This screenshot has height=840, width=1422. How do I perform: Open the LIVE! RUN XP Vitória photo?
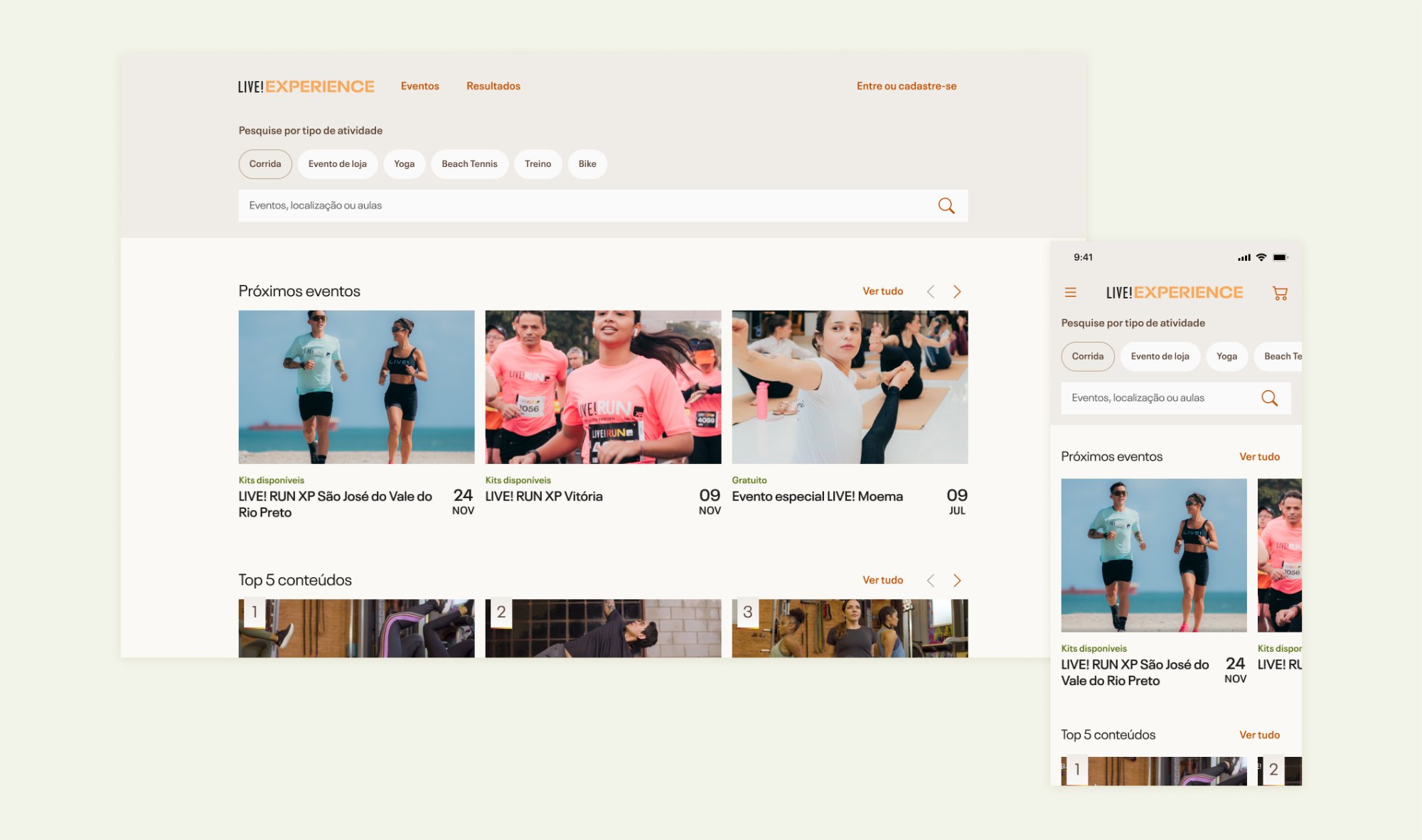(x=603, y=387)
